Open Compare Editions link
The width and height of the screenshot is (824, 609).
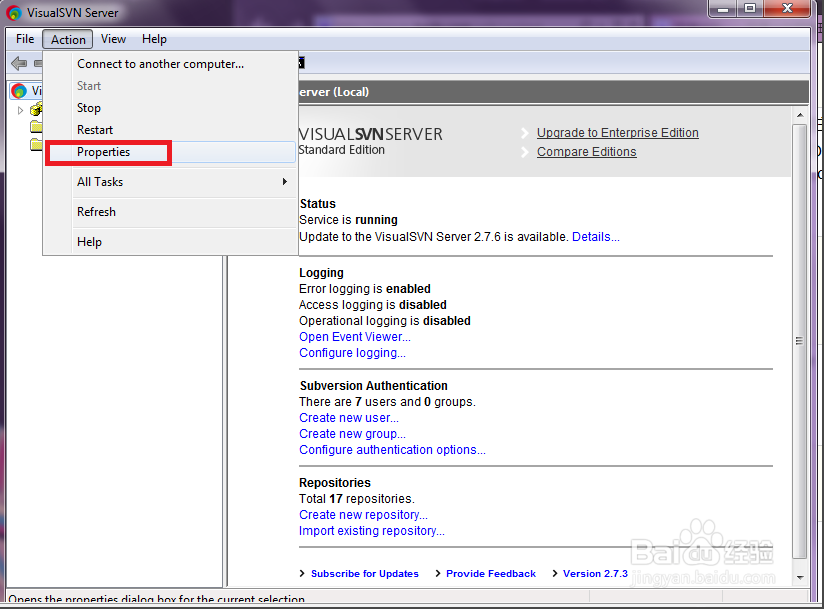[586, 152]
